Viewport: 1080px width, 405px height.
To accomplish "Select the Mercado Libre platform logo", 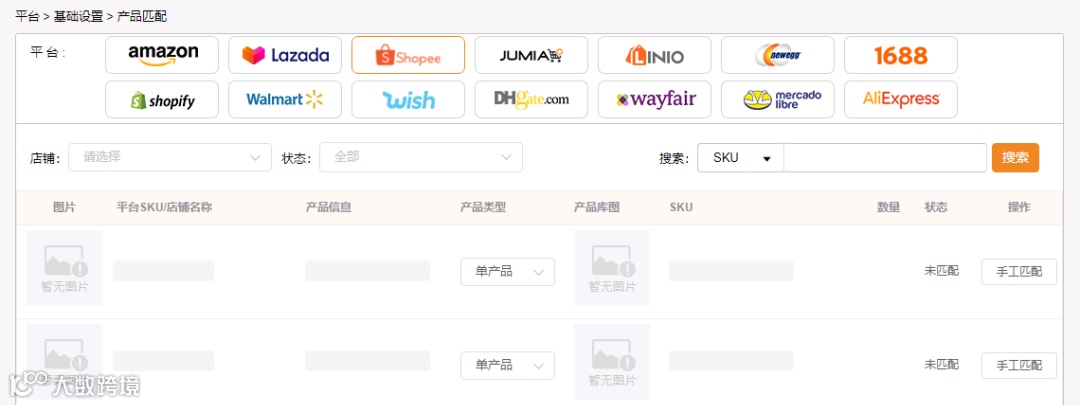I will coord(778,100).
